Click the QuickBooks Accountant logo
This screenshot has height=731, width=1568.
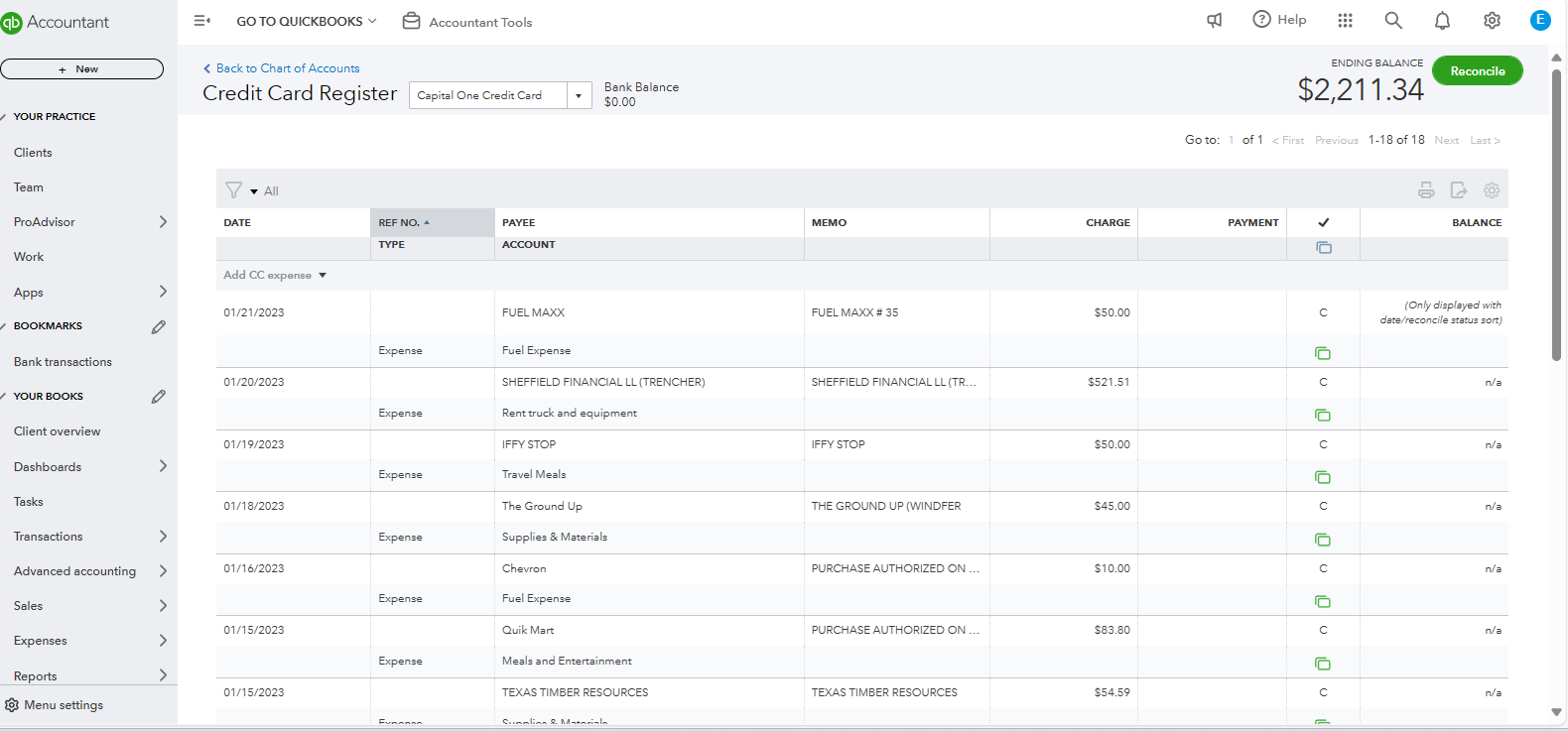56,22
